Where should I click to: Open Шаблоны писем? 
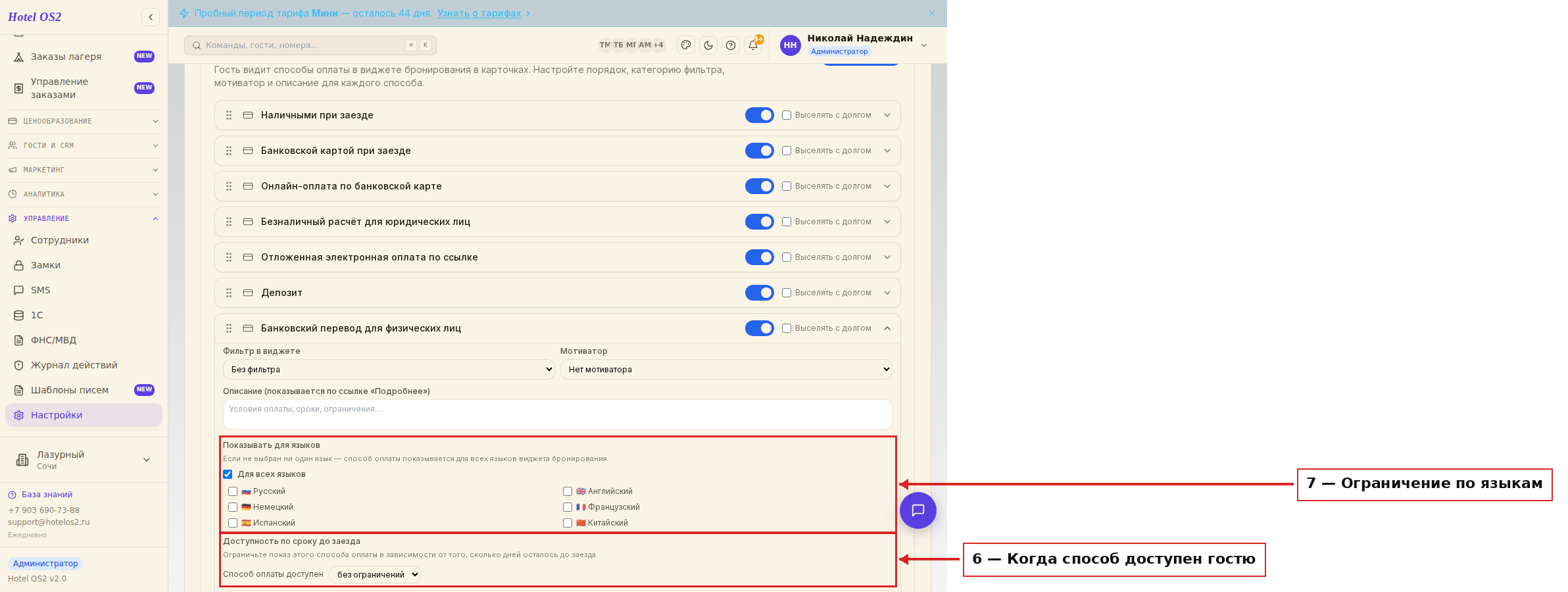coord(84,390)
